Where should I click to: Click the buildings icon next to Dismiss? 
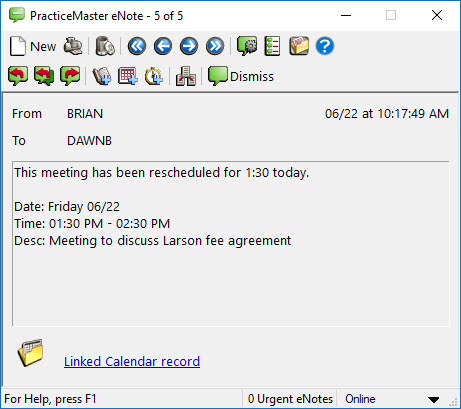[x=186, y=76]
